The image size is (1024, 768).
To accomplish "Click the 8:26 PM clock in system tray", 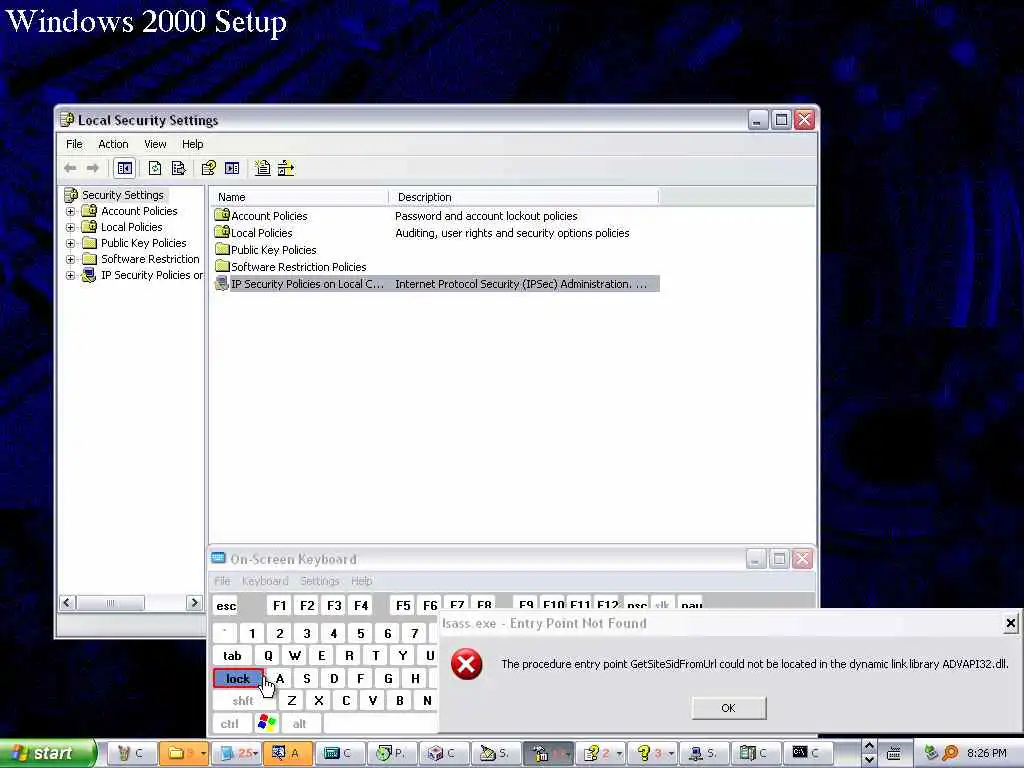I will coord(987,753).
